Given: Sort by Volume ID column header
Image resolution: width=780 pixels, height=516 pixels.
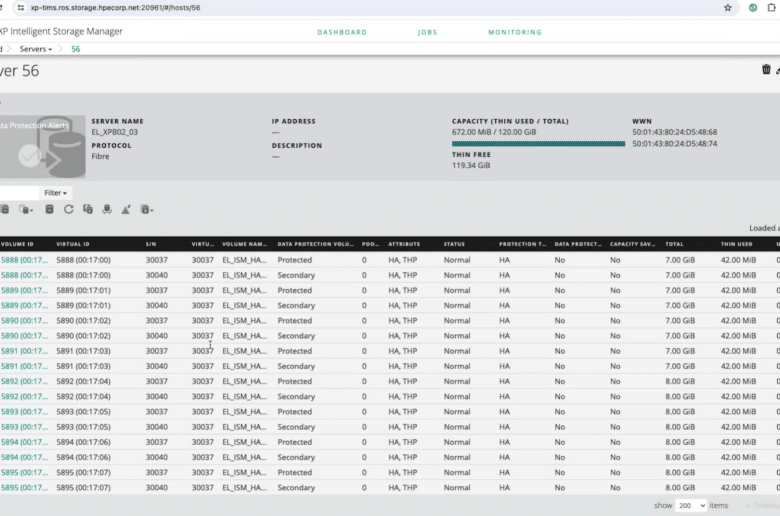Looking at the screenshot, I should [17, 244].
